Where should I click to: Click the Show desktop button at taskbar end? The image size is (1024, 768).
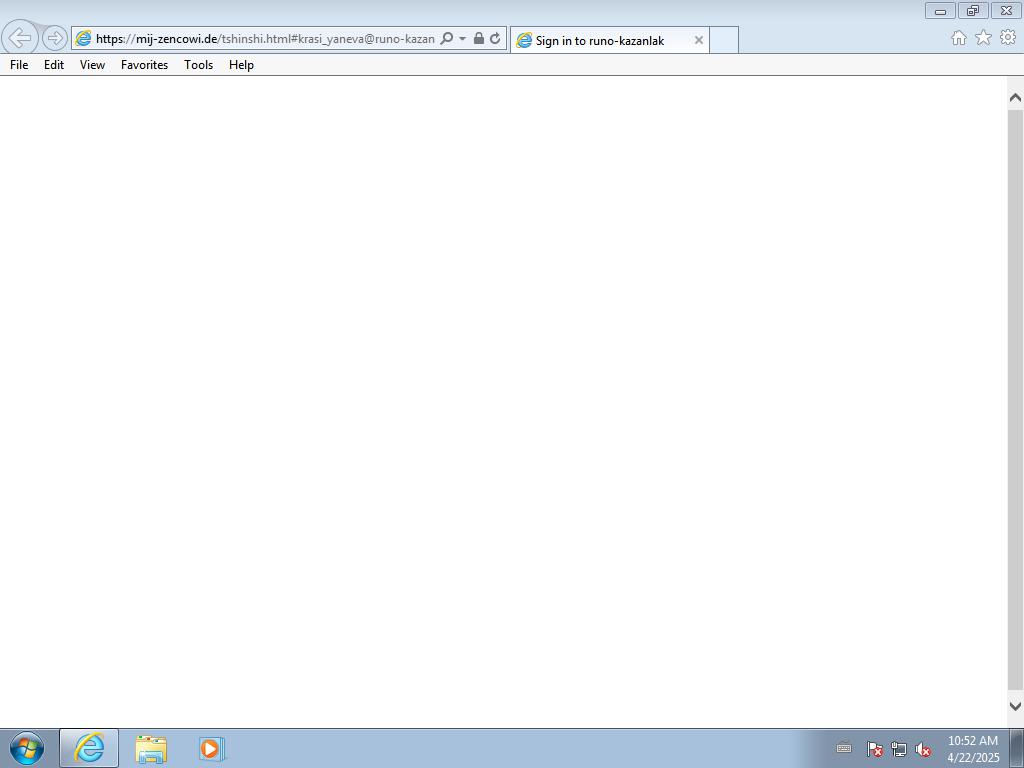point(1017,748)
